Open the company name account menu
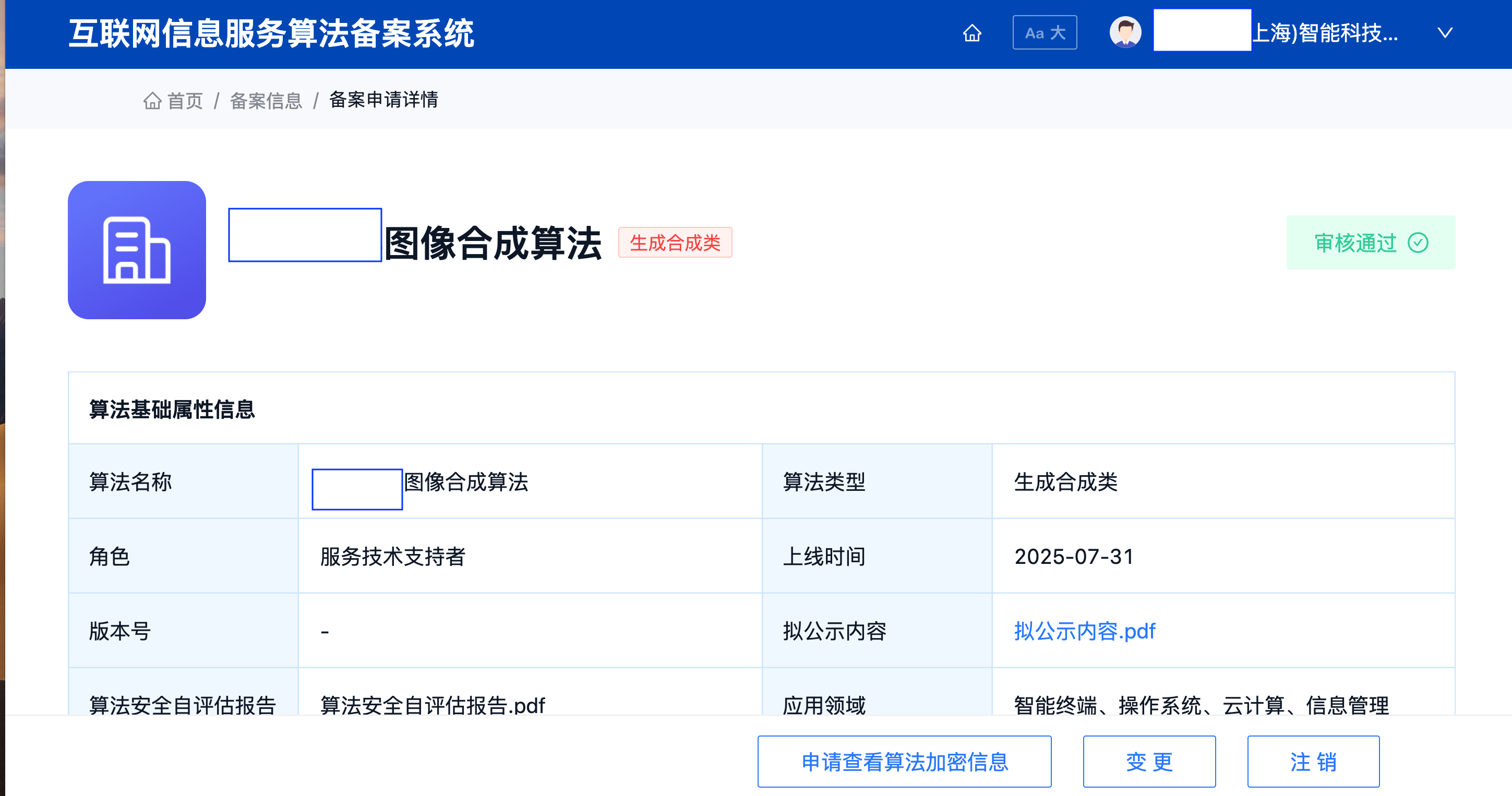This screenshot has width=1512, height=796. pyautogui.click(x=1325, y=33)
